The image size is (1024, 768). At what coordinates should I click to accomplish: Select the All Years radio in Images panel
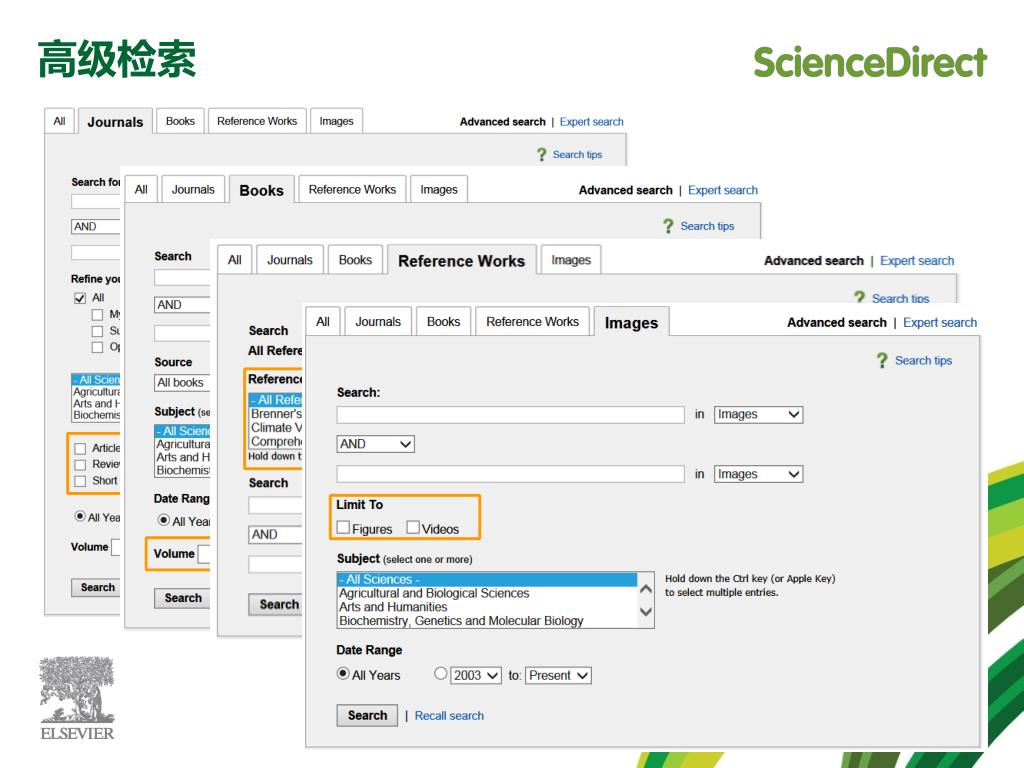(x=343, y=673)
